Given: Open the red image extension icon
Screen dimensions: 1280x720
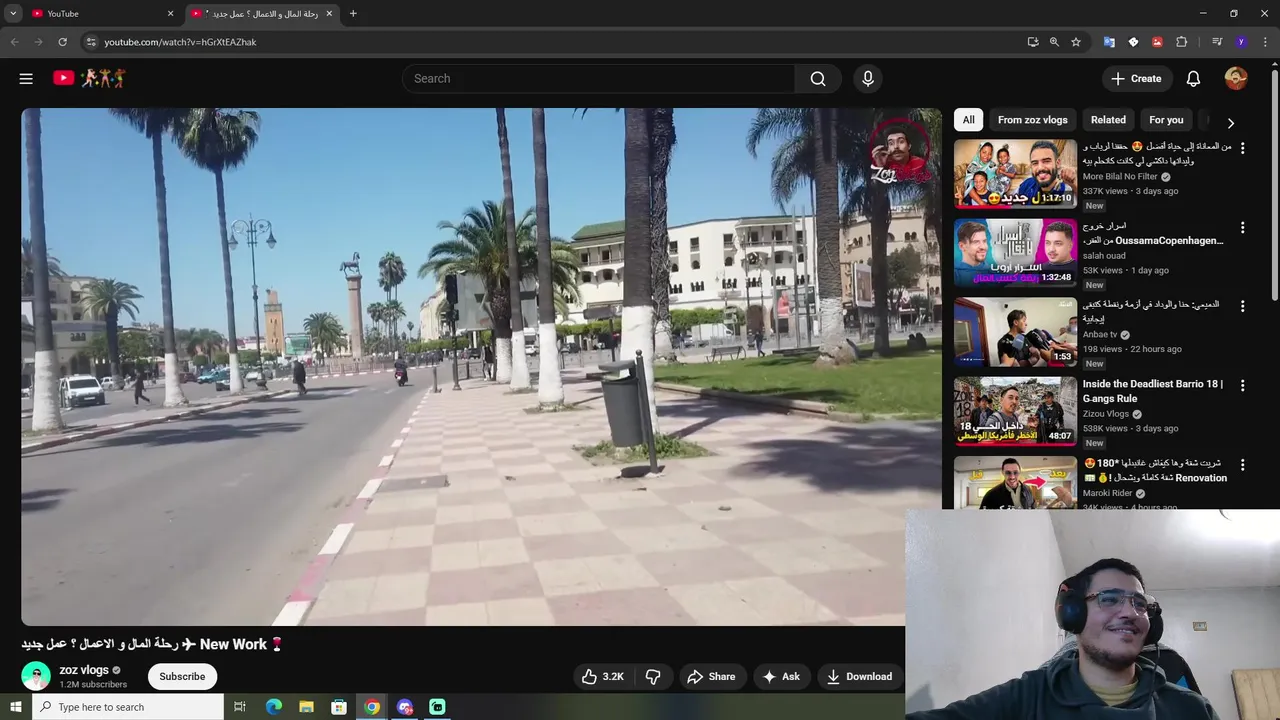Looking at the screenshot, I should 1157,42.
